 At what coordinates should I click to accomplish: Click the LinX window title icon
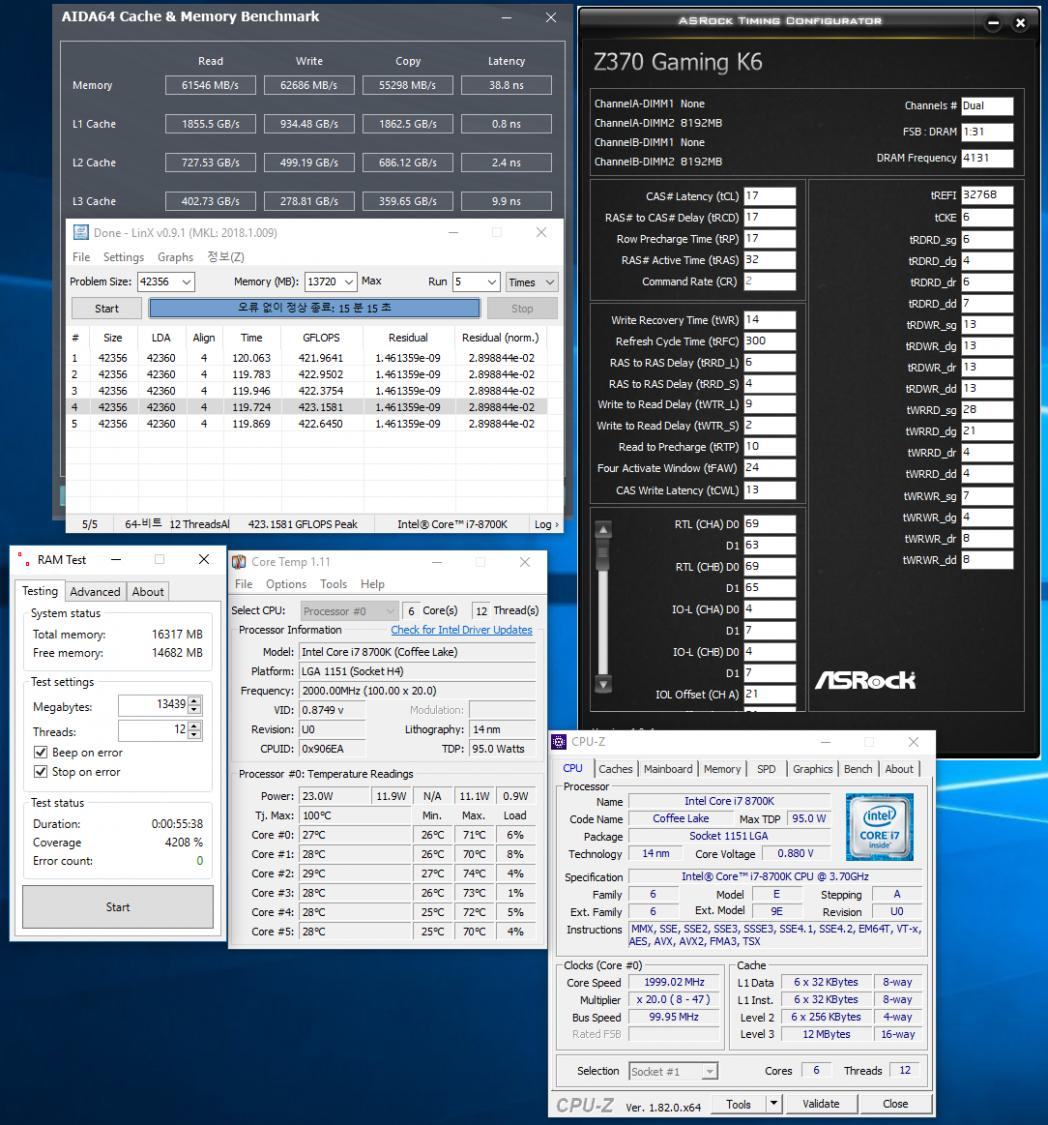click(x=81, y=232)
